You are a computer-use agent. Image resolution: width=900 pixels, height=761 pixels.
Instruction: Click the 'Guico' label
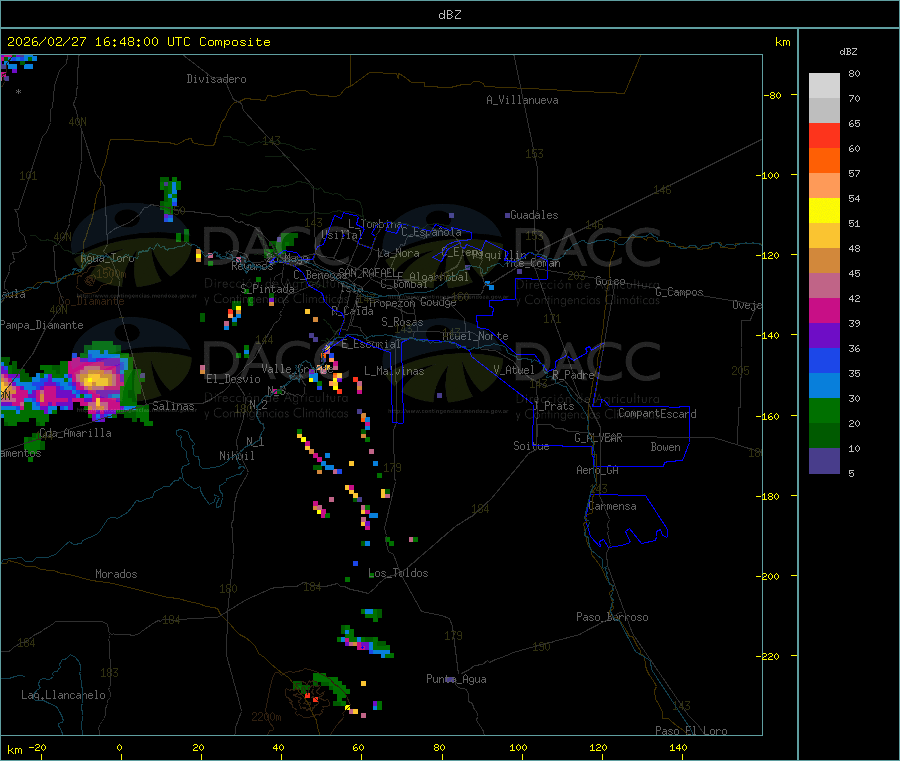610,281
